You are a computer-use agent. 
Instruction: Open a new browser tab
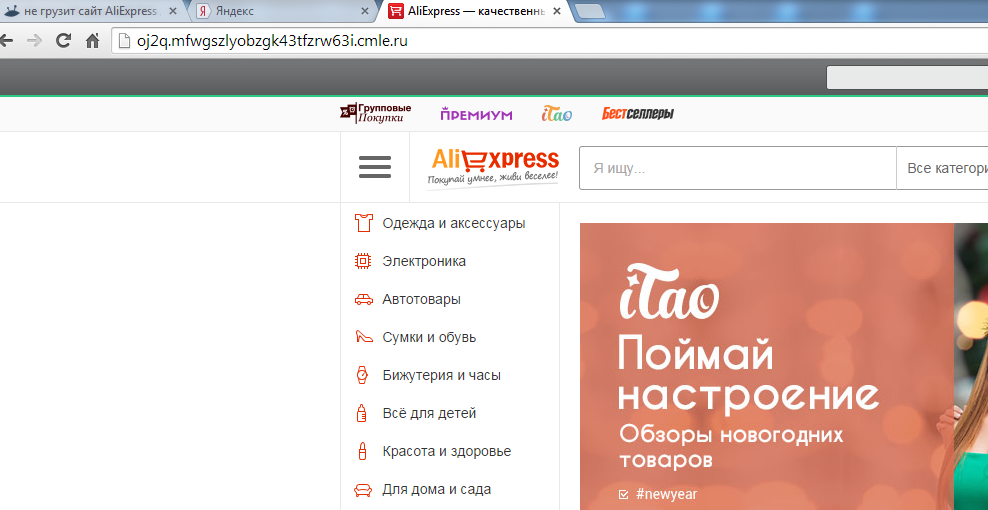590,11
